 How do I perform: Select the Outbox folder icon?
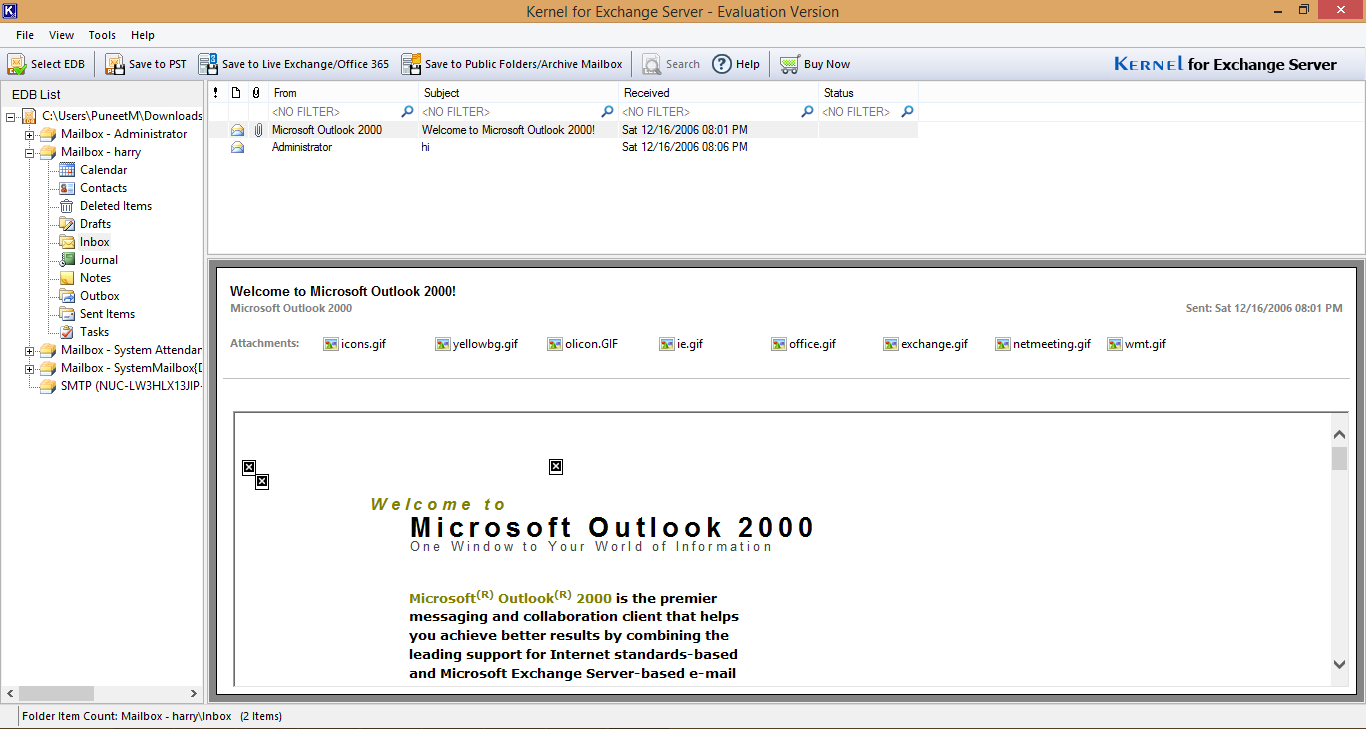67,296
